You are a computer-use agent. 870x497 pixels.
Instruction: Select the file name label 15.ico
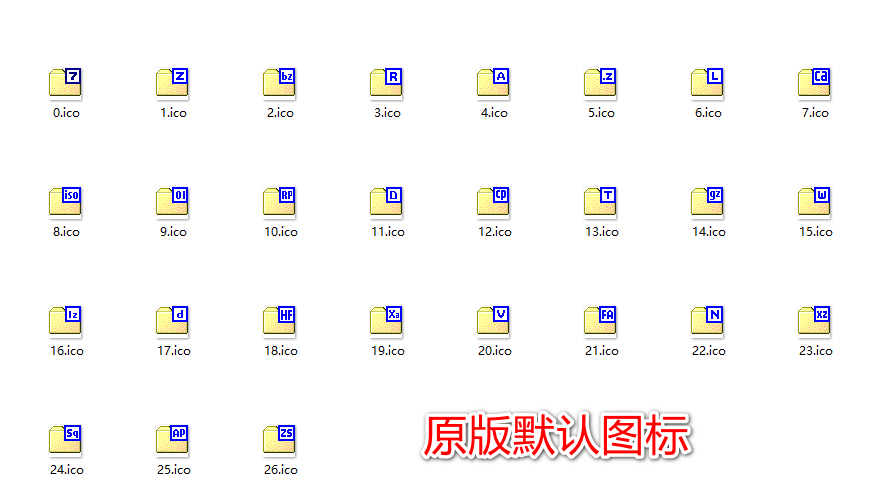click(816, 232)
